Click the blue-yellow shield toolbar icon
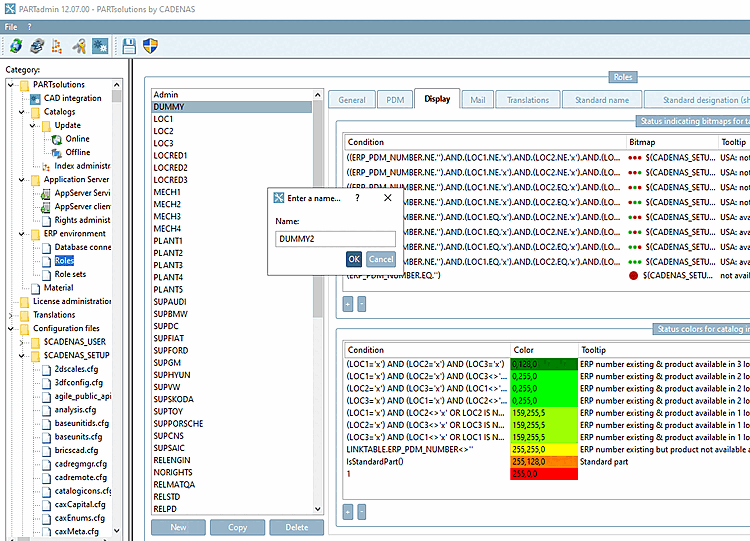Image resolution: width=750 pixels, height=541 pixels. tap(151, 46)
